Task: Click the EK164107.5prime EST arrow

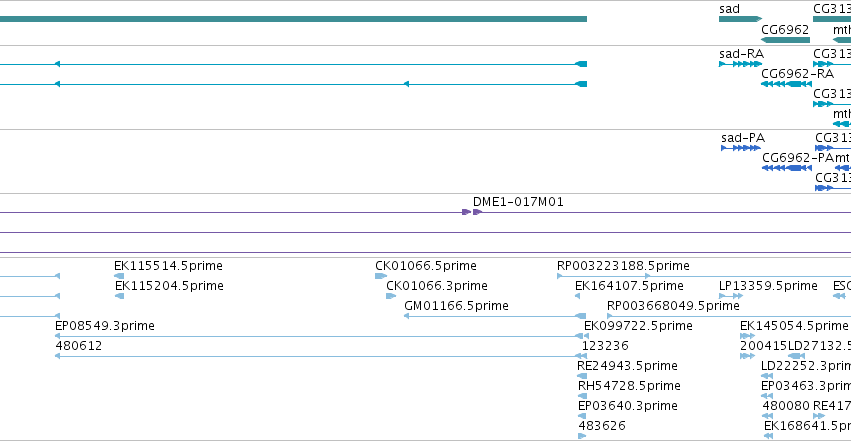Action: click(x=577, y=296)
